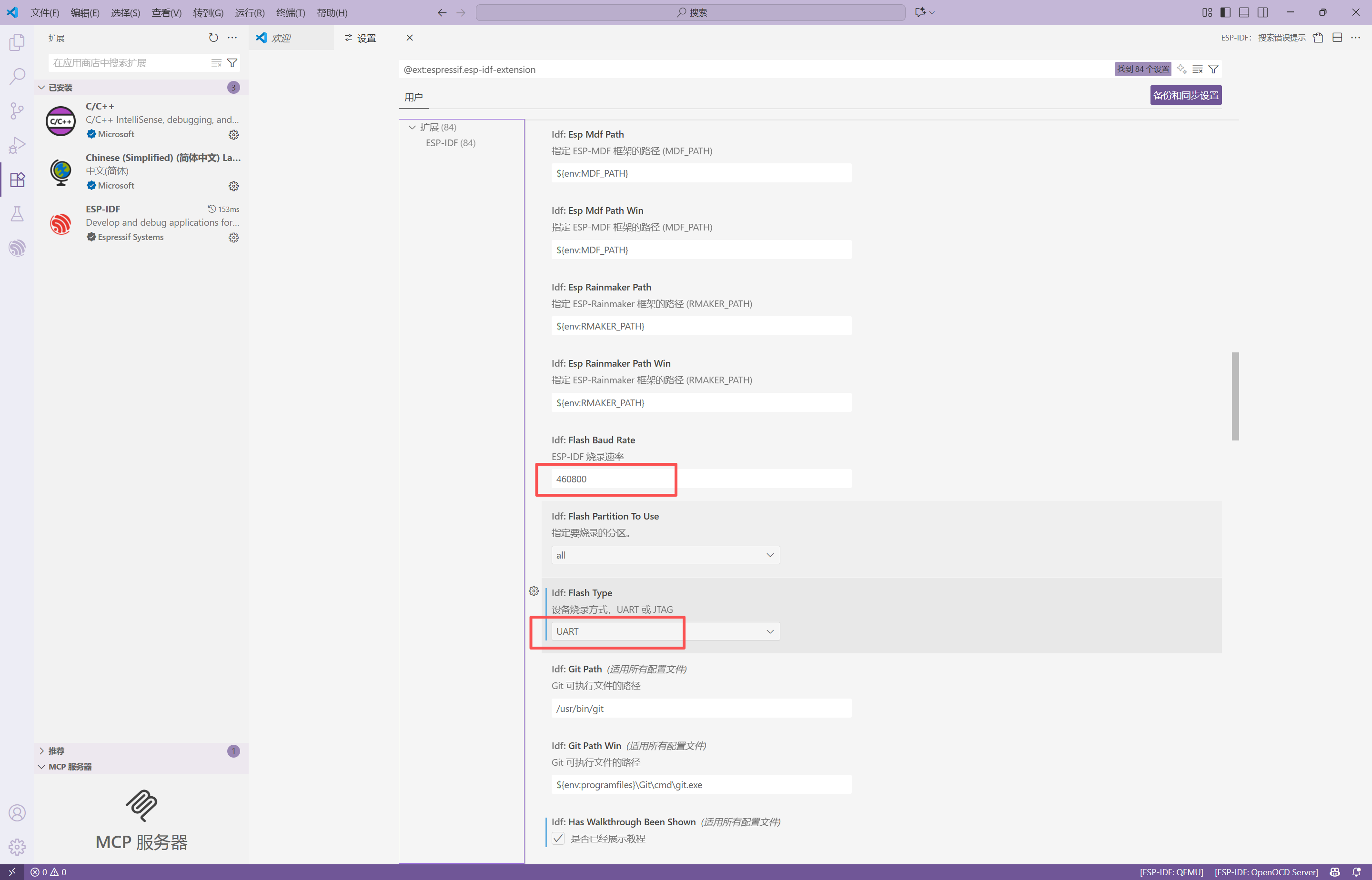
Task: Click ESP-IDF: OpenOCD Server status item
Action: tap(1266, 872)
